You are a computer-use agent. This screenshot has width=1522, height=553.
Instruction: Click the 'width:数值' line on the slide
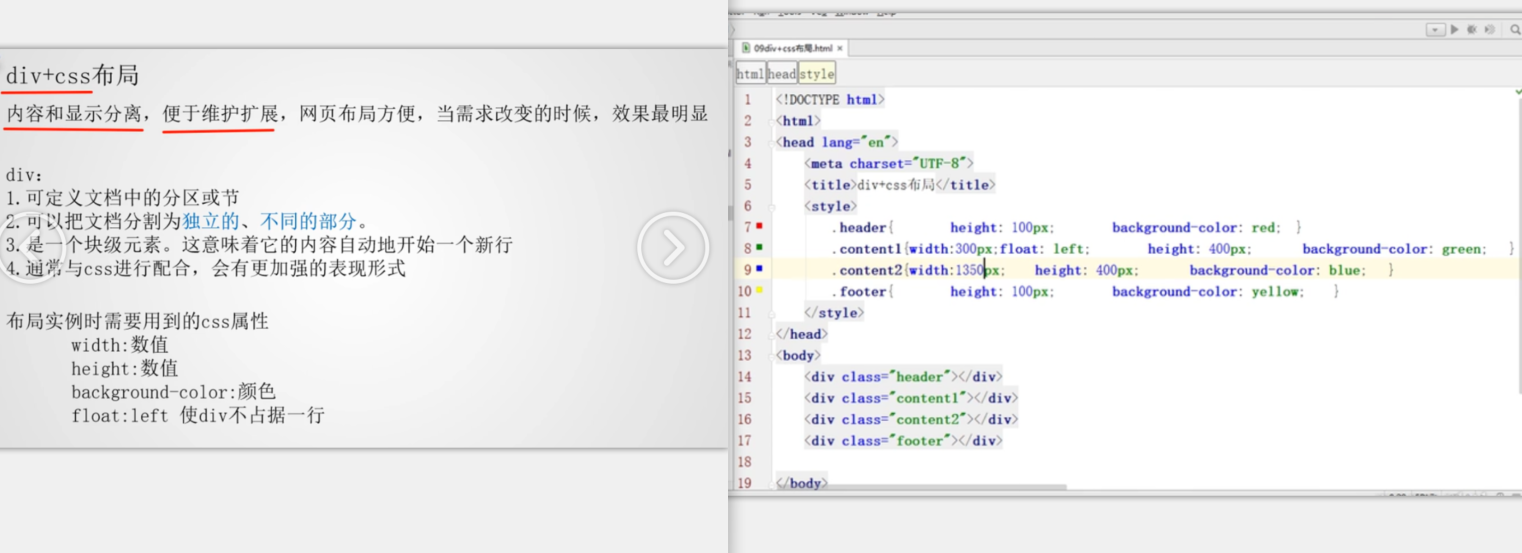[119, 345]
